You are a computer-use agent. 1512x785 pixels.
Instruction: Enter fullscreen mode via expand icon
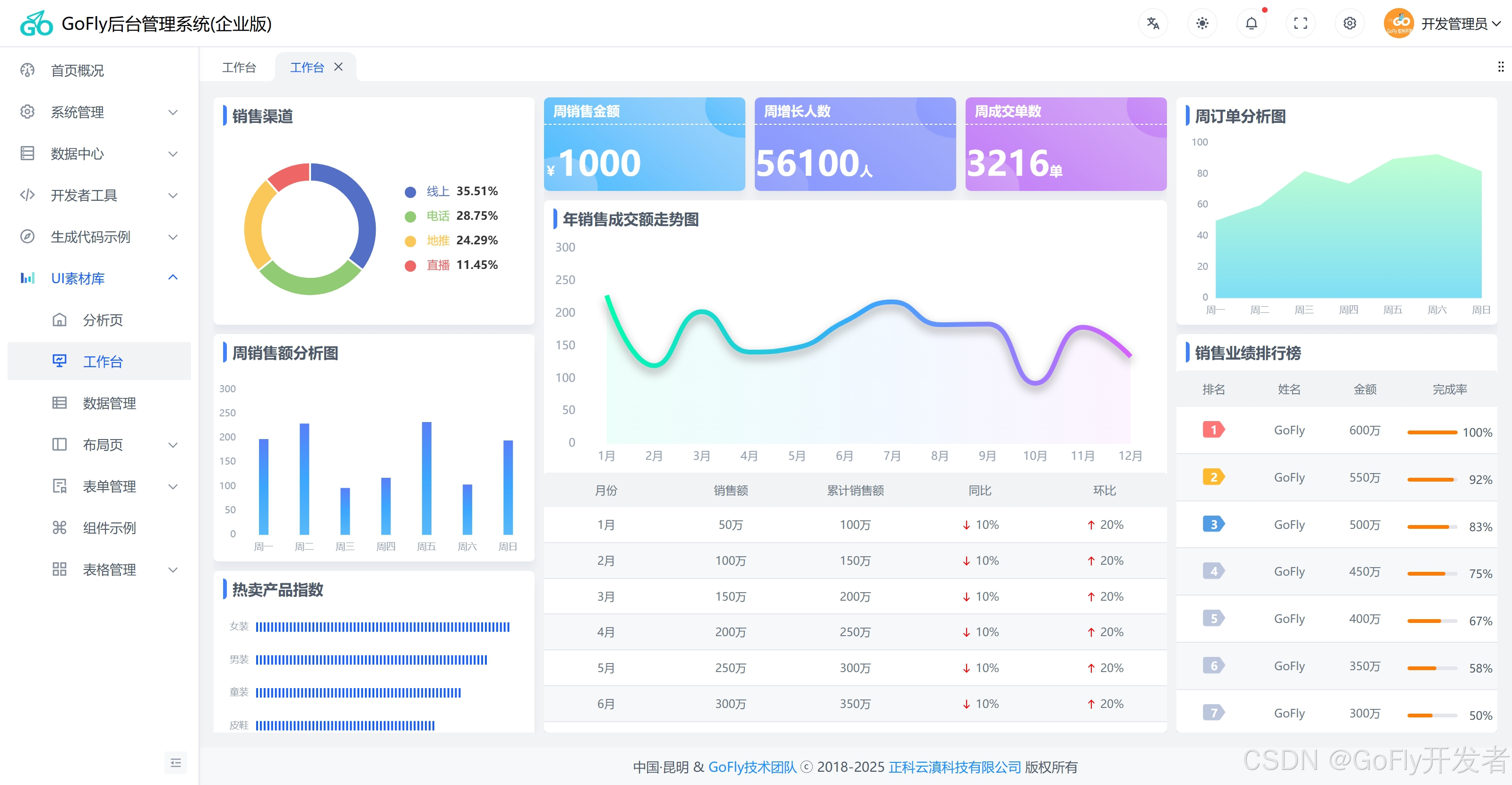1301,24
